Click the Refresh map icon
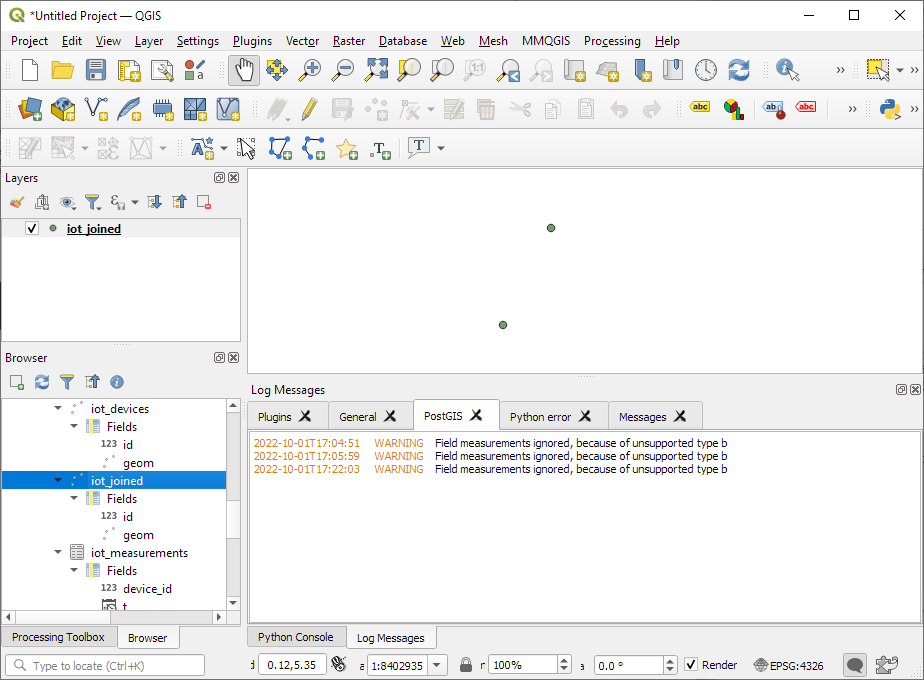 [738, 70]
